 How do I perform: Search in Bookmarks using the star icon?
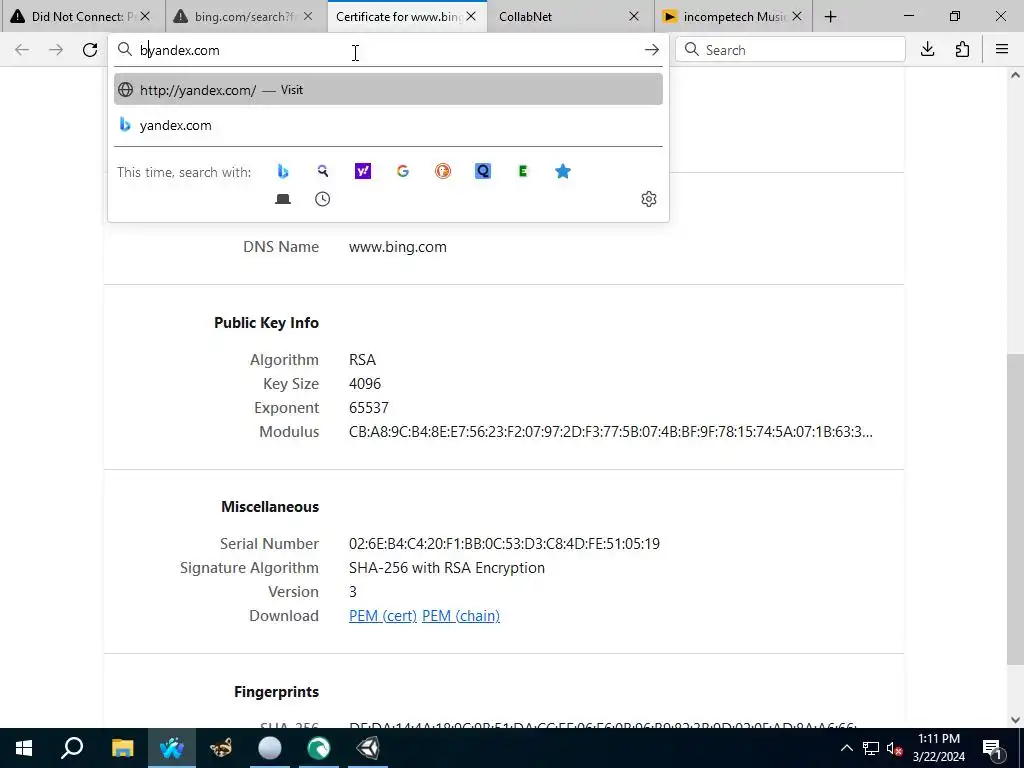562,171
